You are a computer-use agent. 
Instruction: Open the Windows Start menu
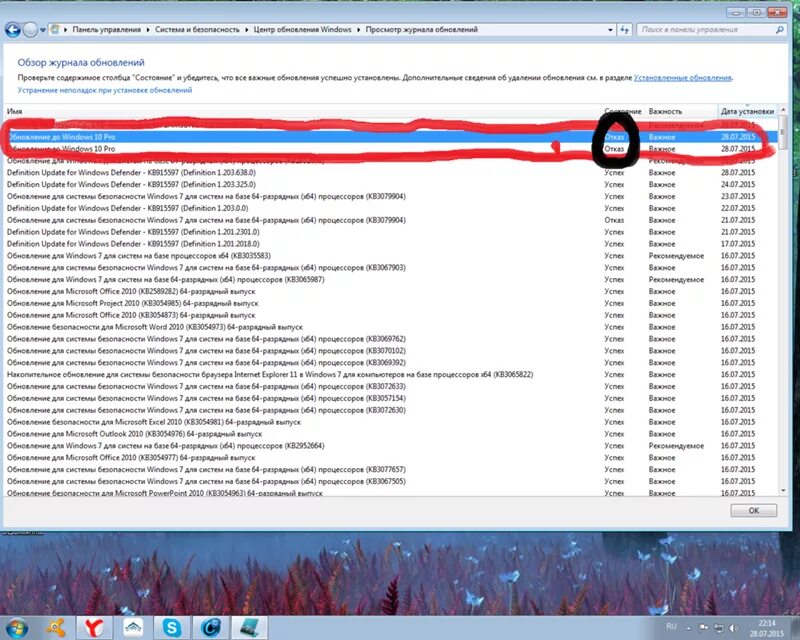click(16, 627)
